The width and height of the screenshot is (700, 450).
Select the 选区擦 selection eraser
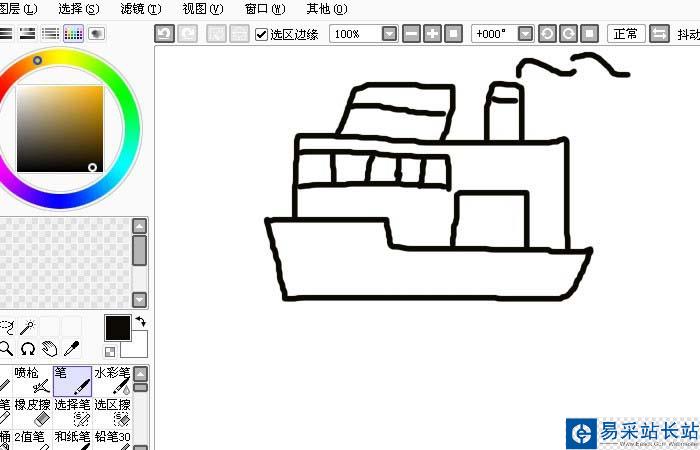112,412
